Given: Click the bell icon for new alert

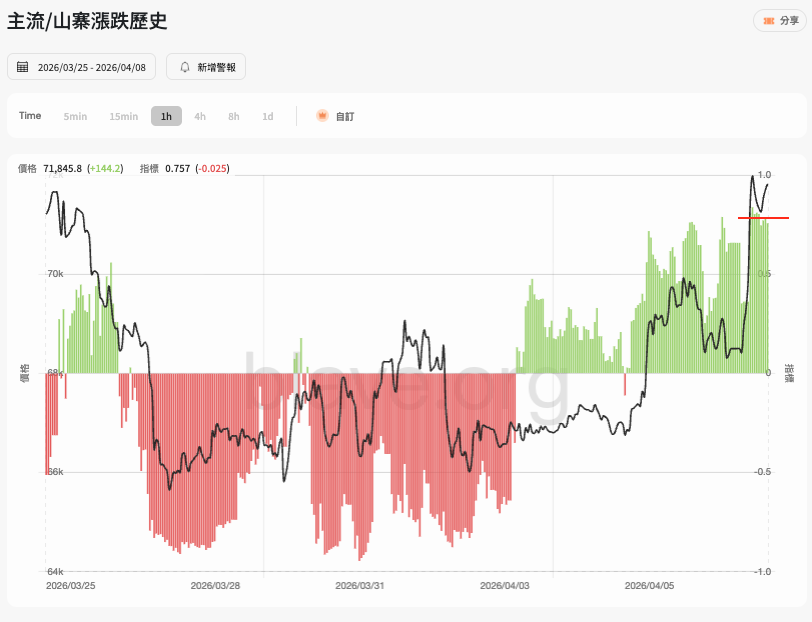Looking at the screenshot, I should click(x=185, y=67).
